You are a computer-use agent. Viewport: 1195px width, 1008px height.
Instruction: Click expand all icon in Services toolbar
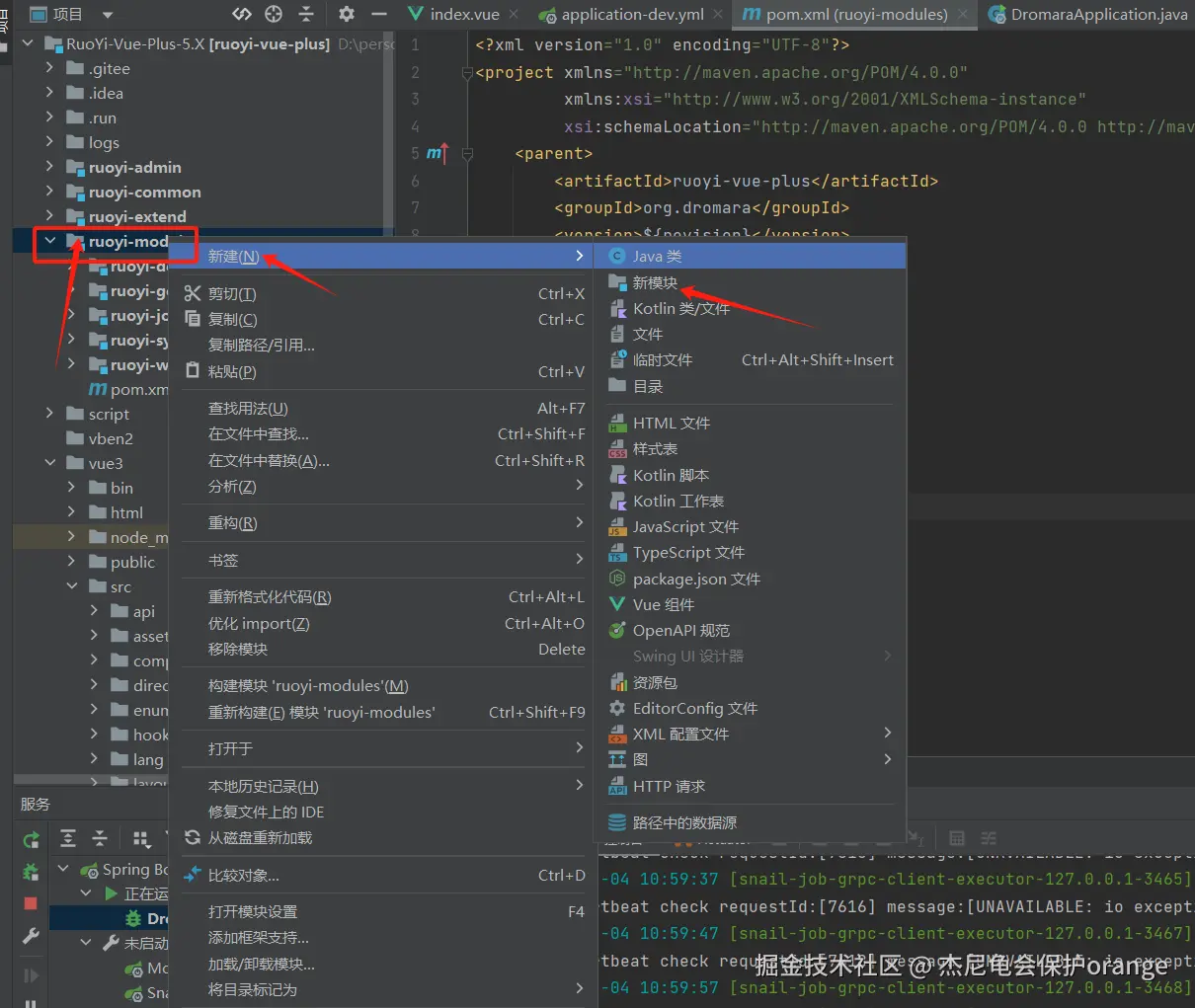[68, 838]
